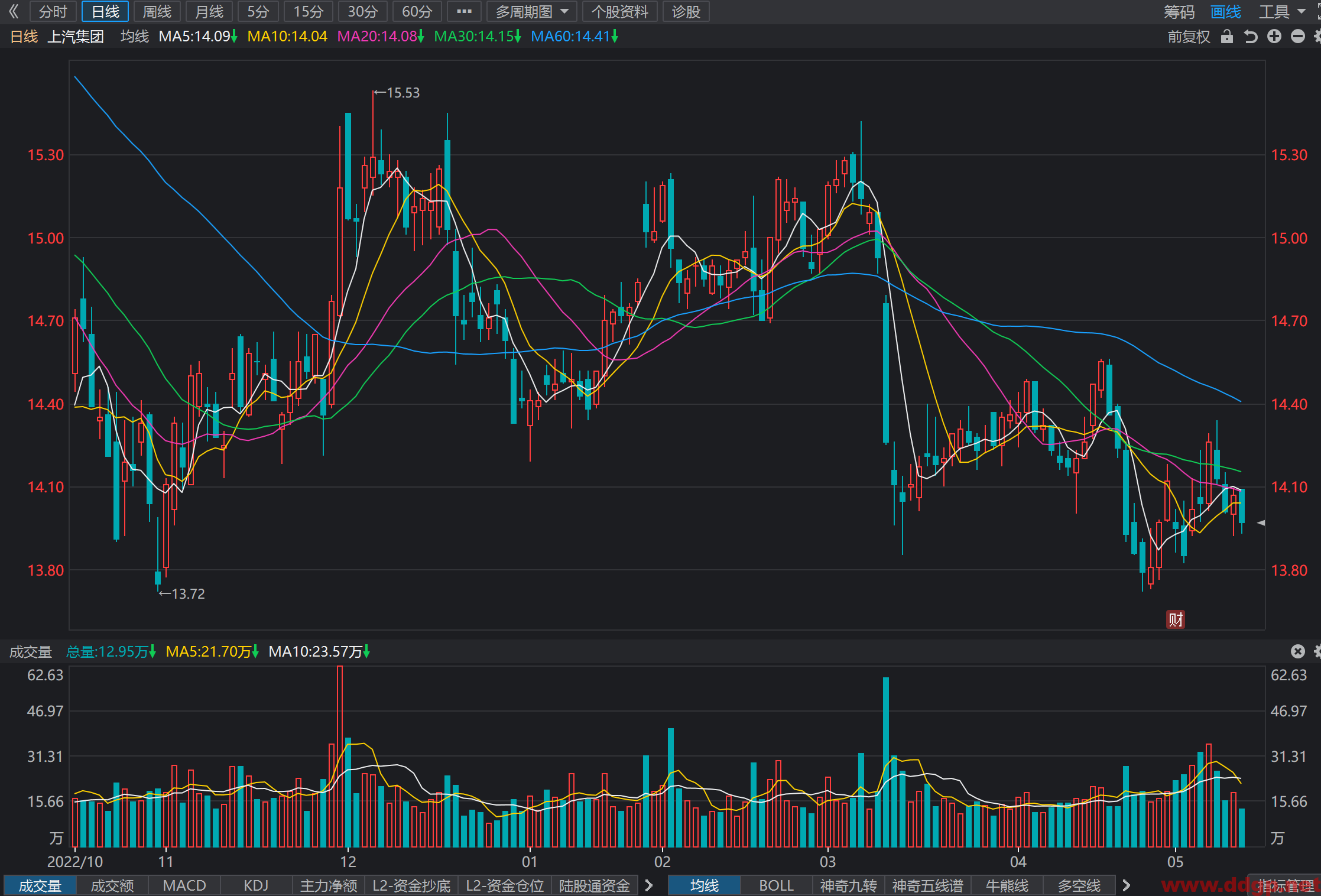1321x896 pixels.
Task: Open 诊股 stock diagnosis
Action: point(686,11)
